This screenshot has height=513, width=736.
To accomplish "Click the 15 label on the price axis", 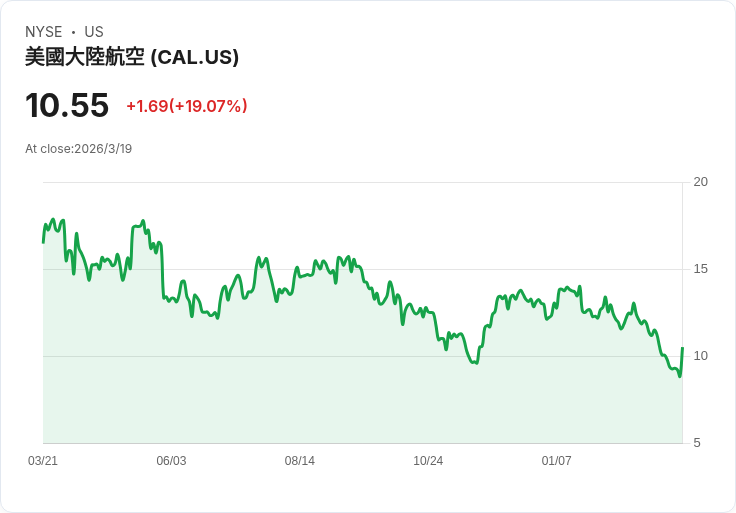I will (x=701, y=269).
